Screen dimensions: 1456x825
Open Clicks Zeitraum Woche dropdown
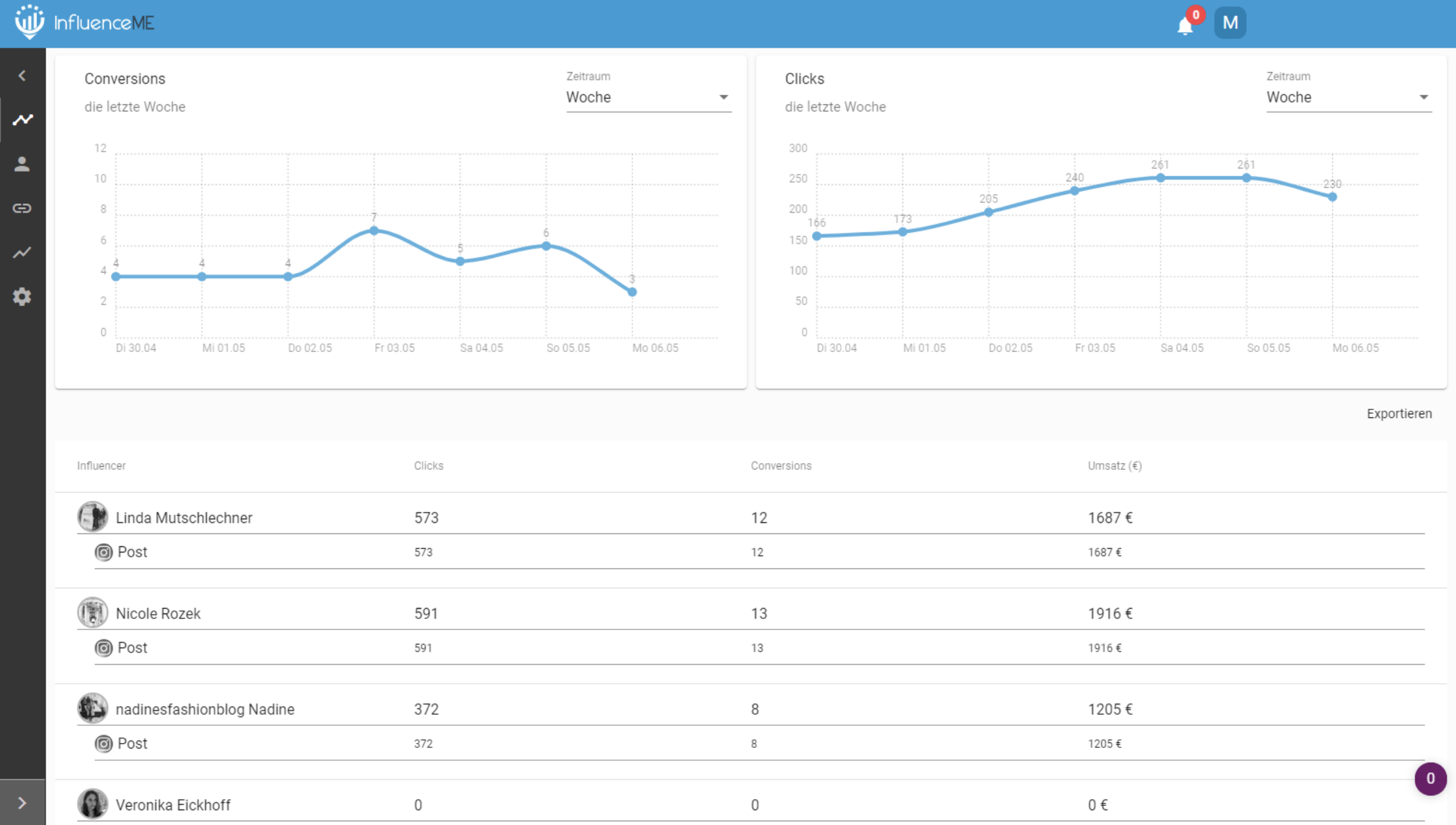(x=1348, y=97)
